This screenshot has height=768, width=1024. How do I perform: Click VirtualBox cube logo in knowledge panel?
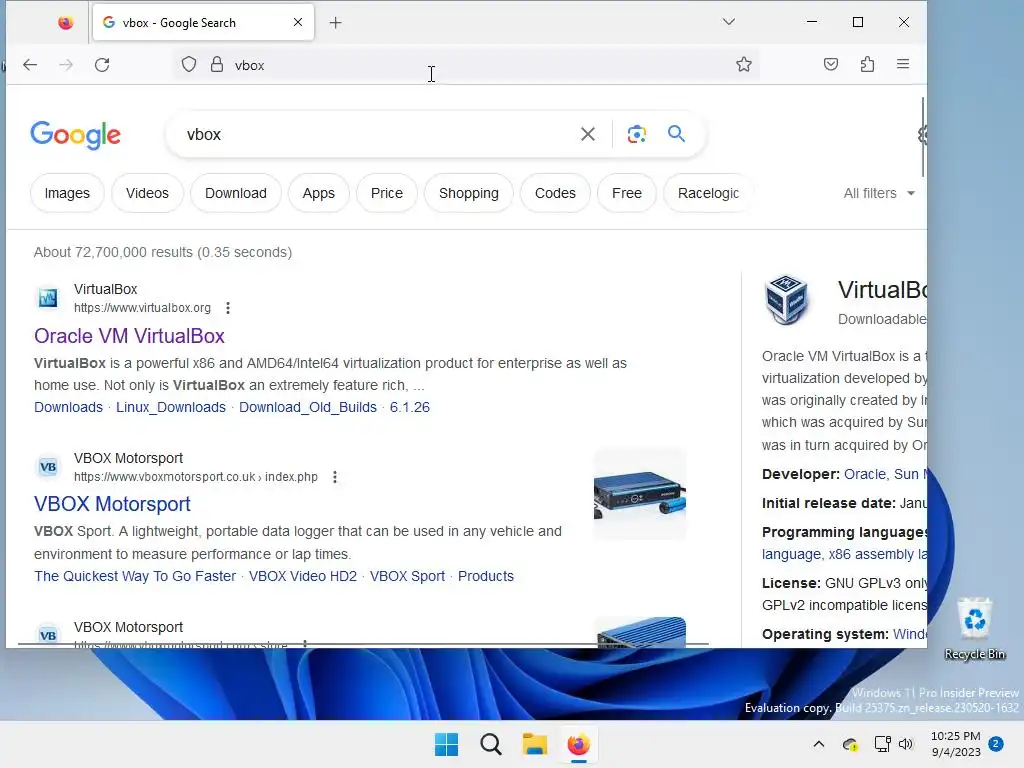coord(786,300)
